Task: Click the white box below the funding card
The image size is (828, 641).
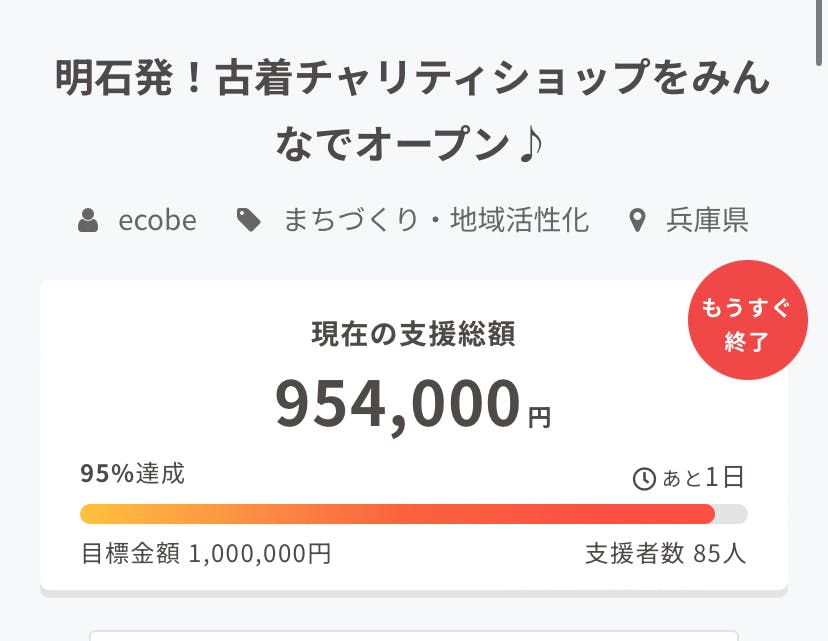Action: [413, 635]
